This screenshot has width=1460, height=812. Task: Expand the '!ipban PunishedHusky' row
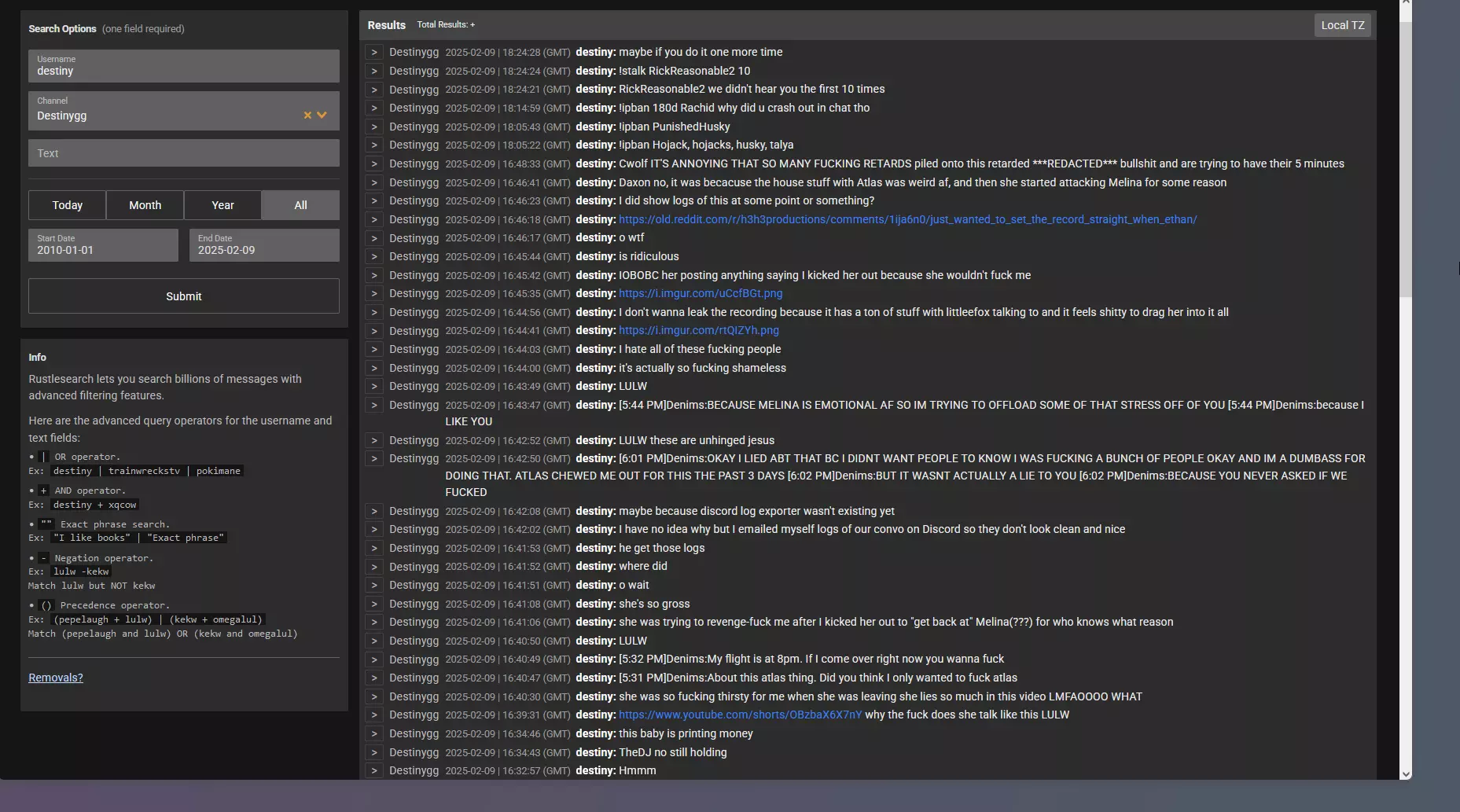(374, 127)
